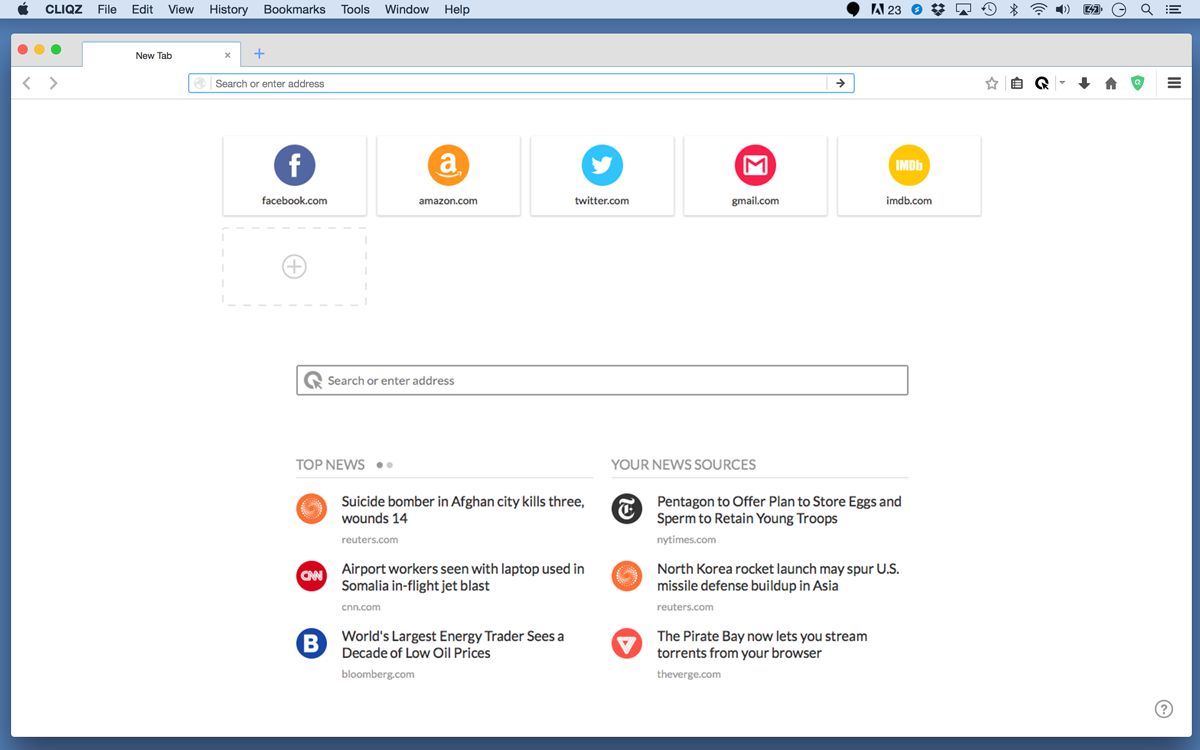Go forward with the forward arrow
The width and height of the screenshot is (1200, 750).
pyautogui.click(x=53, y=83)
